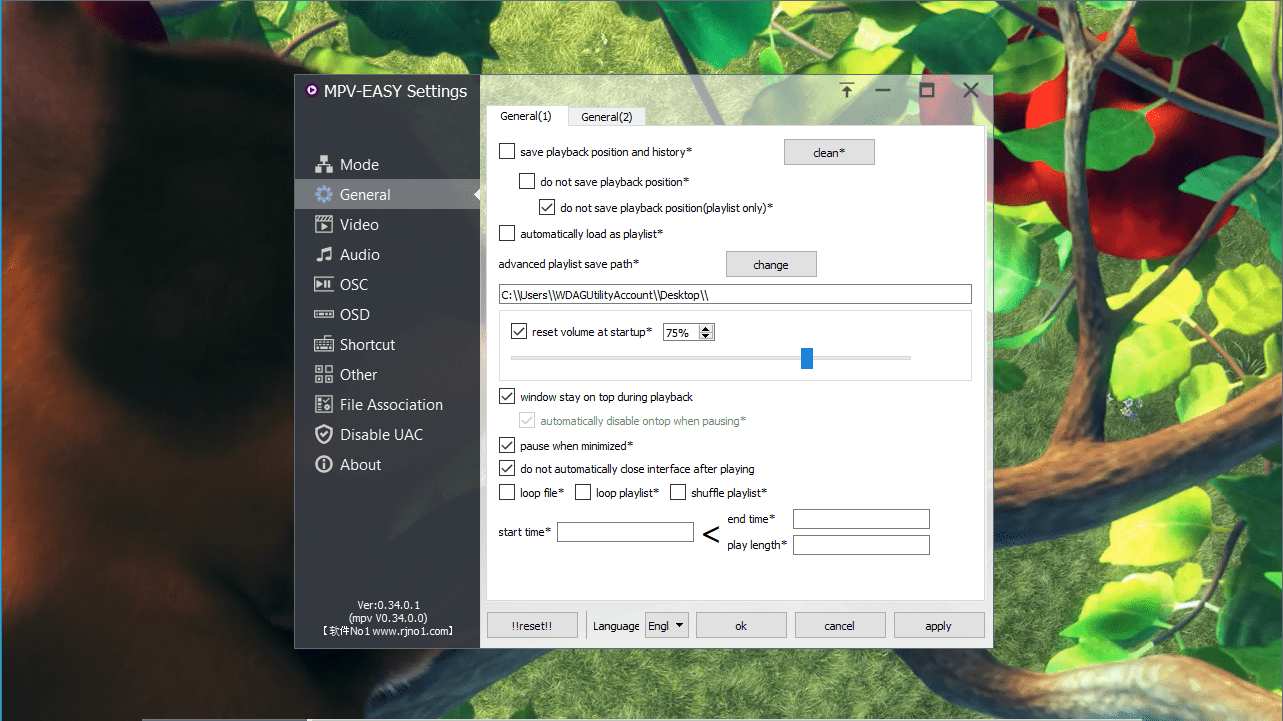Click the clean history button

click(829, 152)
